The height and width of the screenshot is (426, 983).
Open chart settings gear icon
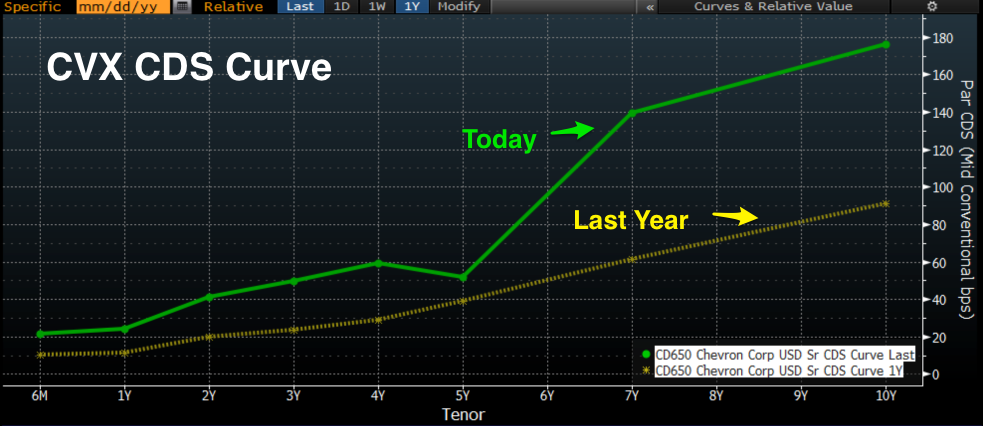coord(932,7)
